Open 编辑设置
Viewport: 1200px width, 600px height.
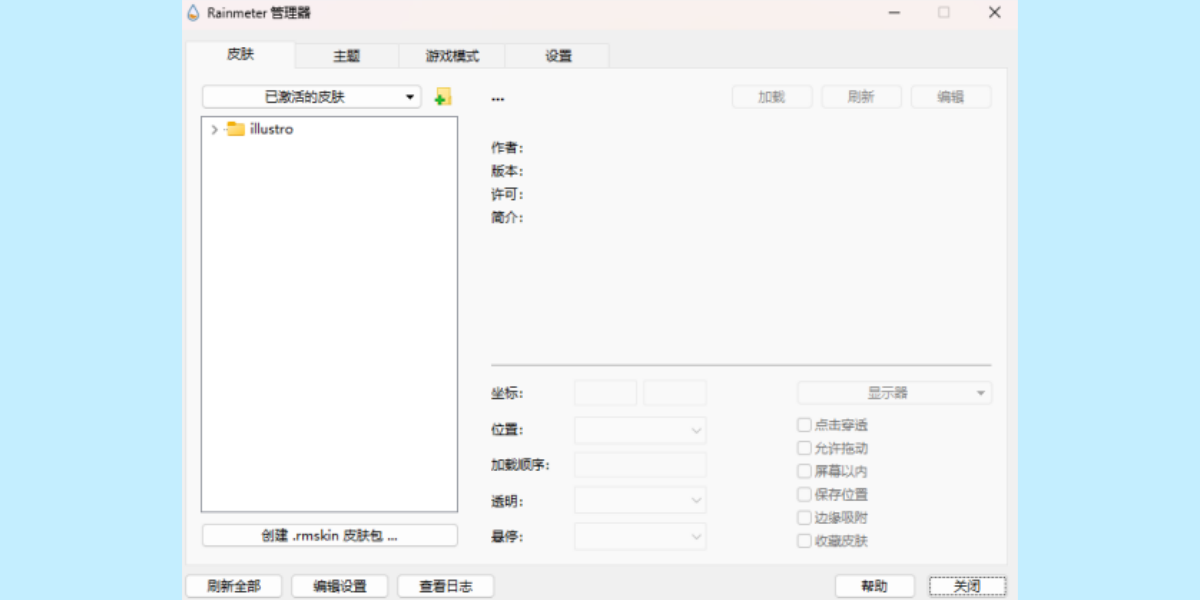tap(340, 586)
